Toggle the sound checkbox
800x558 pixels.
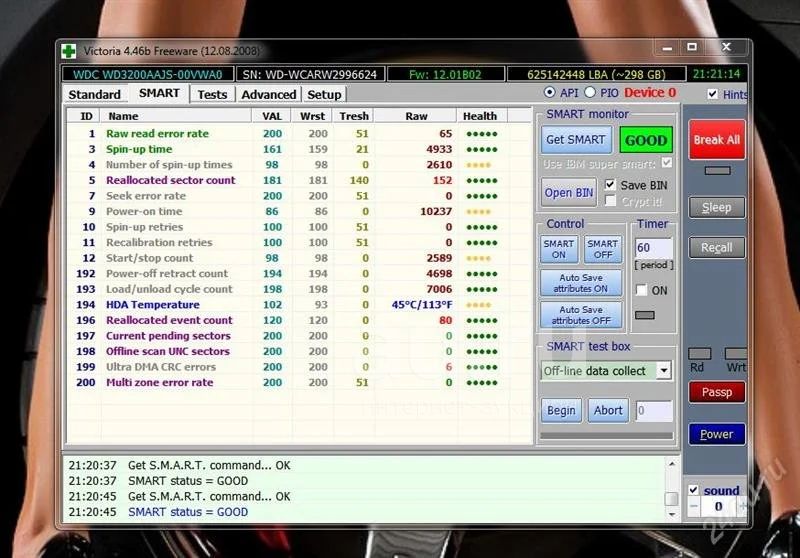pos(693,490)
